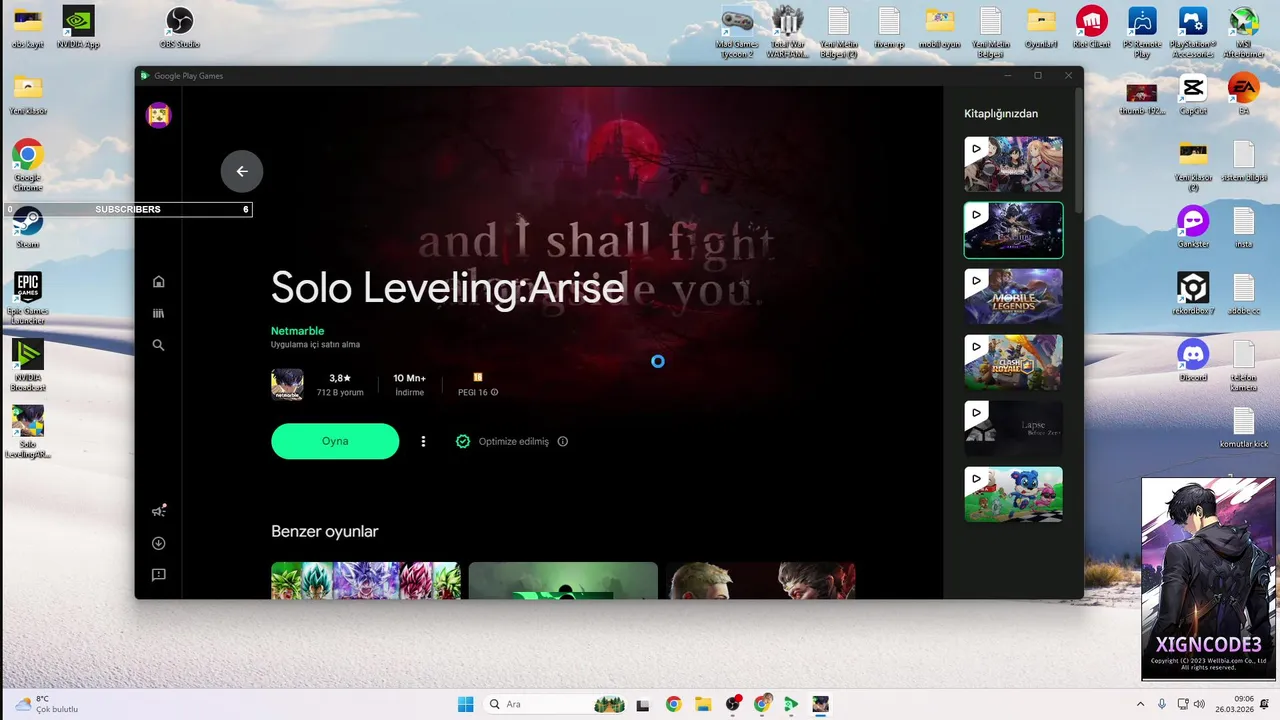The image size is (1280, 720).
Task: Open the taskbar volume control
Action: click(1199, 704)
